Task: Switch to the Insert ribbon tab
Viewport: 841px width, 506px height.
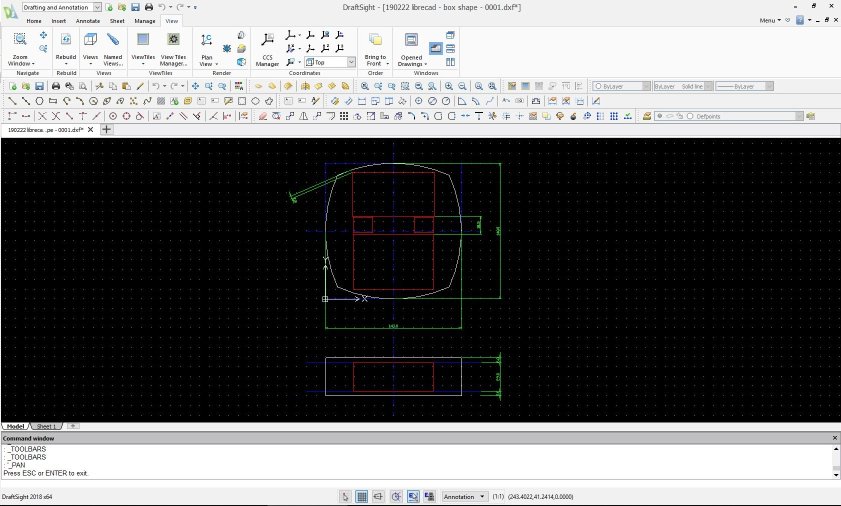Action: tap(58, 21)
